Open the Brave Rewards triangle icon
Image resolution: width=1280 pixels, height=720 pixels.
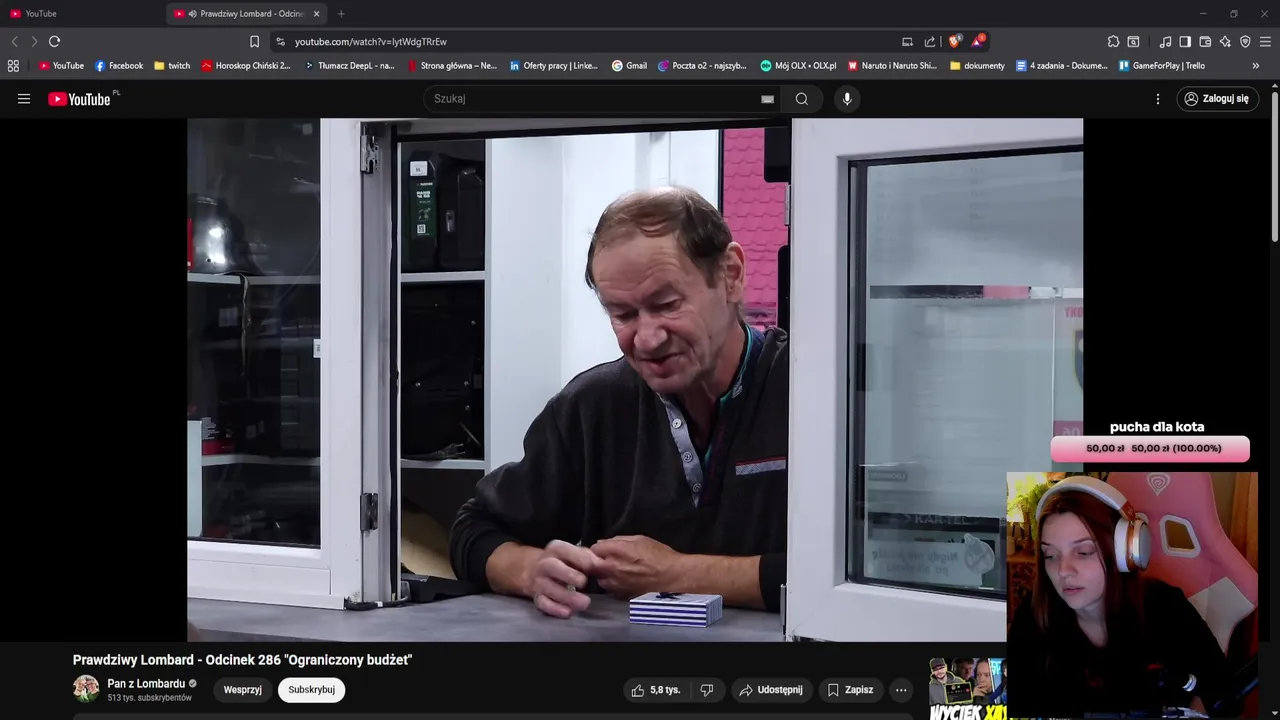coord(977,41)
